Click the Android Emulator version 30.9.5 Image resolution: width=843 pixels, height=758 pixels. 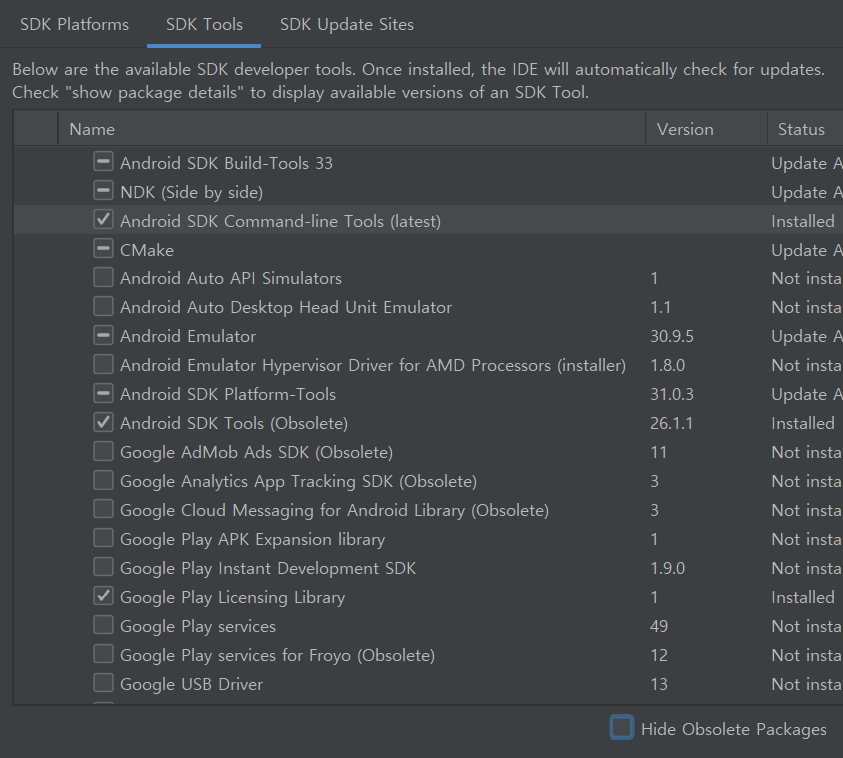click(x=672, y=337)
